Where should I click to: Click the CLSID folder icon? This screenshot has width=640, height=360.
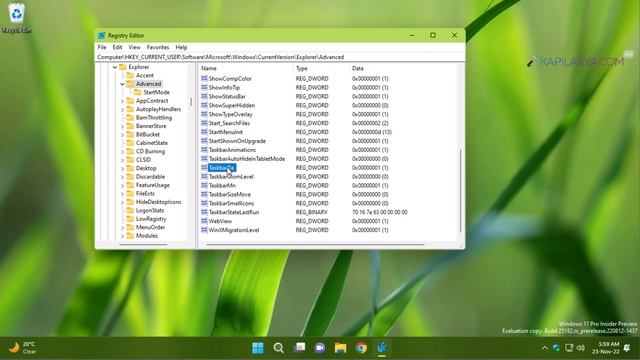click(x=130, y=160)
